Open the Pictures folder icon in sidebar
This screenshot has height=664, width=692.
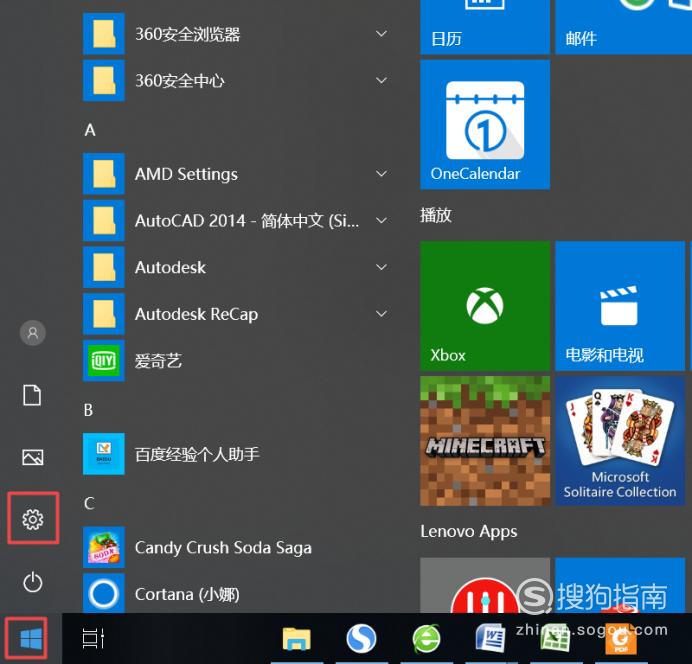pos(33,457)
